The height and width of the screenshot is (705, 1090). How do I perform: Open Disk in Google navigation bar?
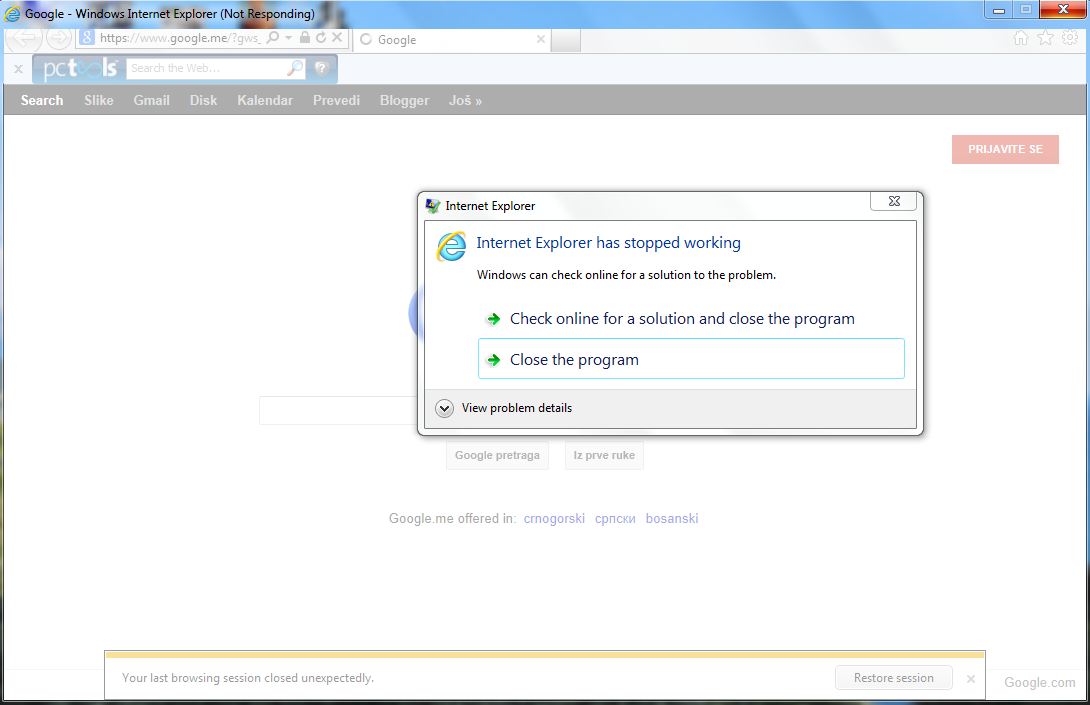[x=203, y=100]
